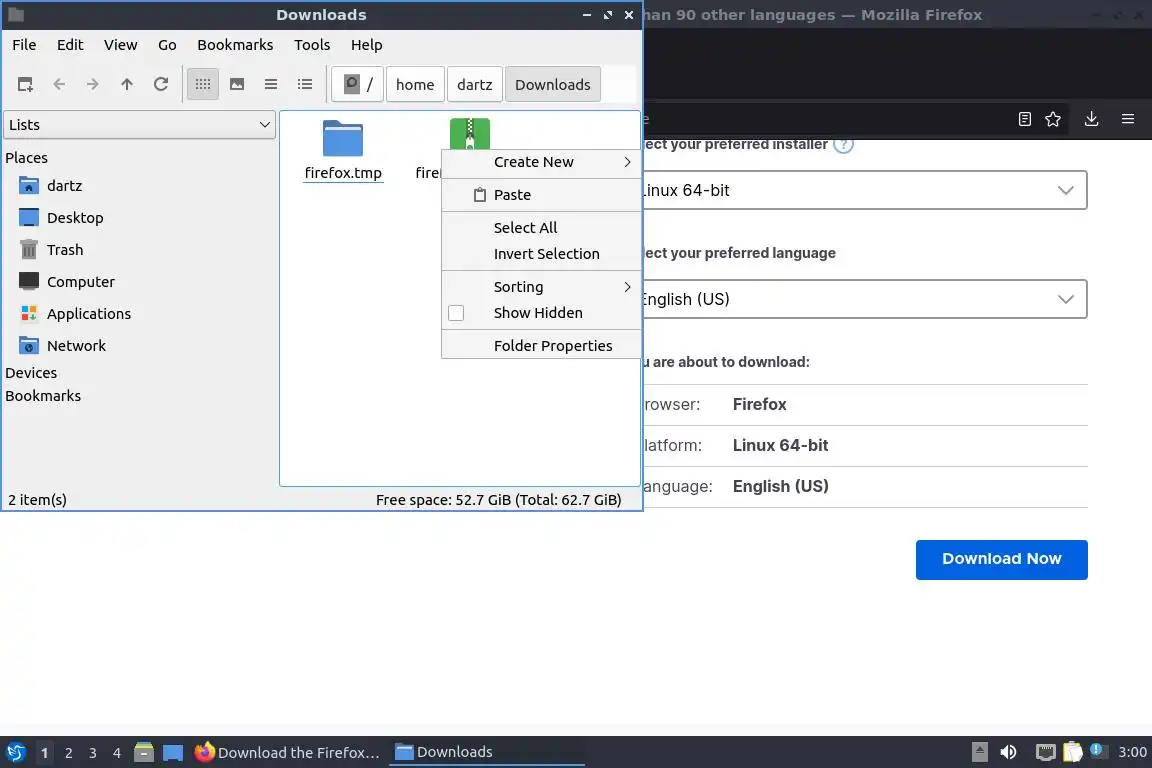Click show desktop taskbar icon

coord(173,753)
